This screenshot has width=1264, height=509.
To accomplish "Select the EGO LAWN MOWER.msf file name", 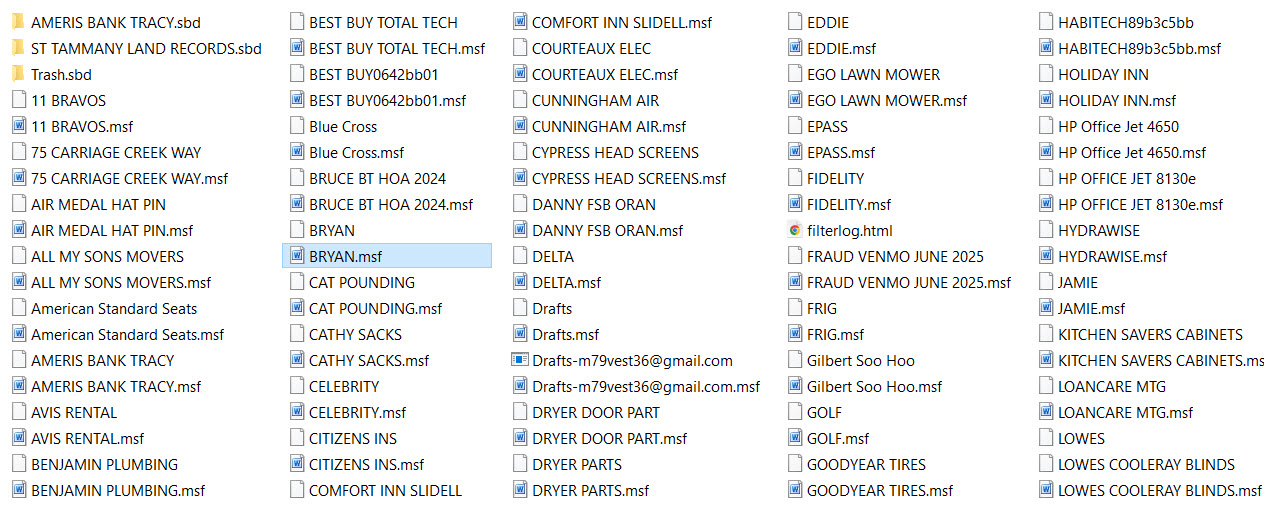I will click(887, 100).
